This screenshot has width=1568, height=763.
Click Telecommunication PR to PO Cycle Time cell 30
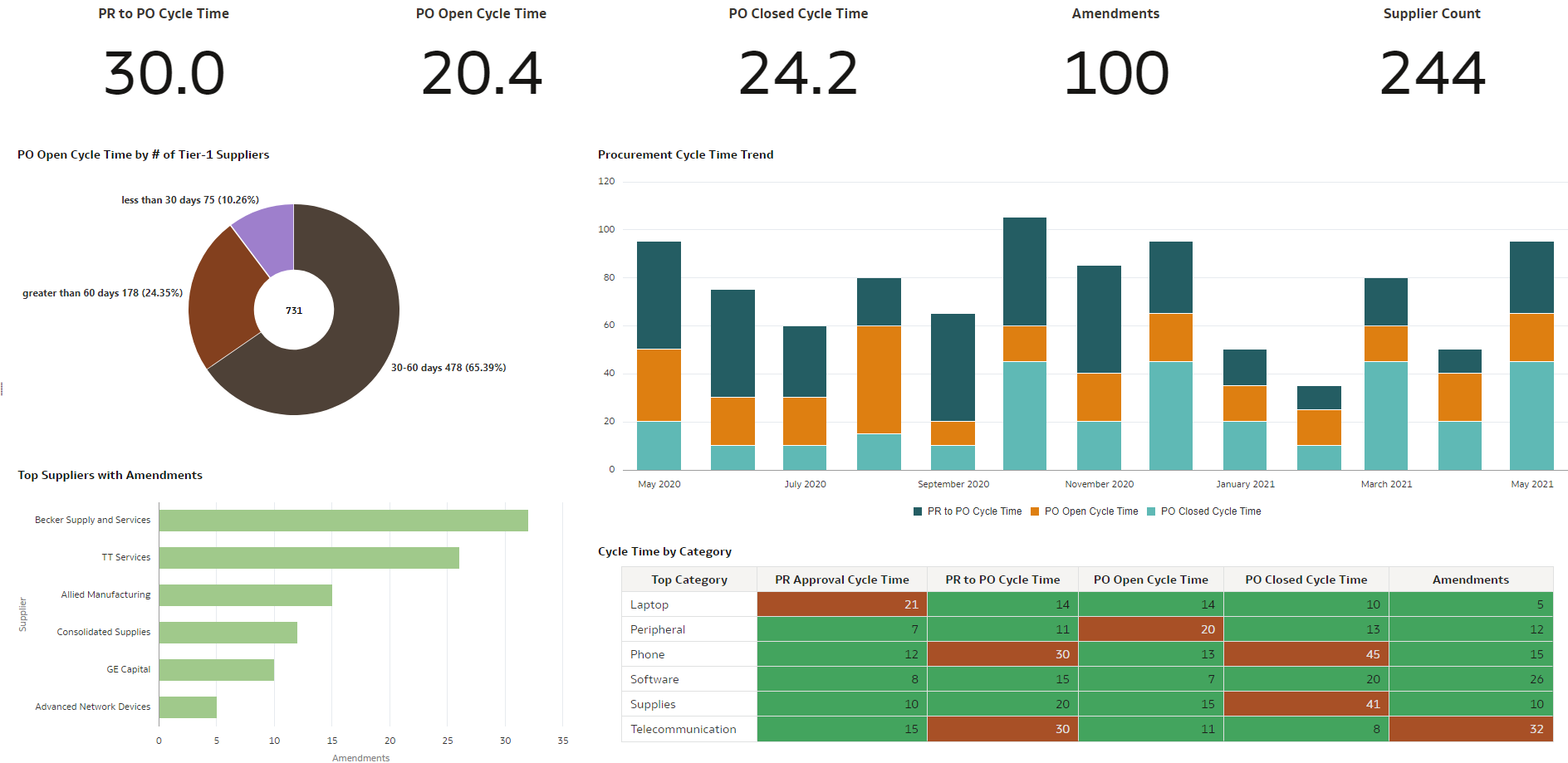pyautogui.click(x=1002, y=729)
